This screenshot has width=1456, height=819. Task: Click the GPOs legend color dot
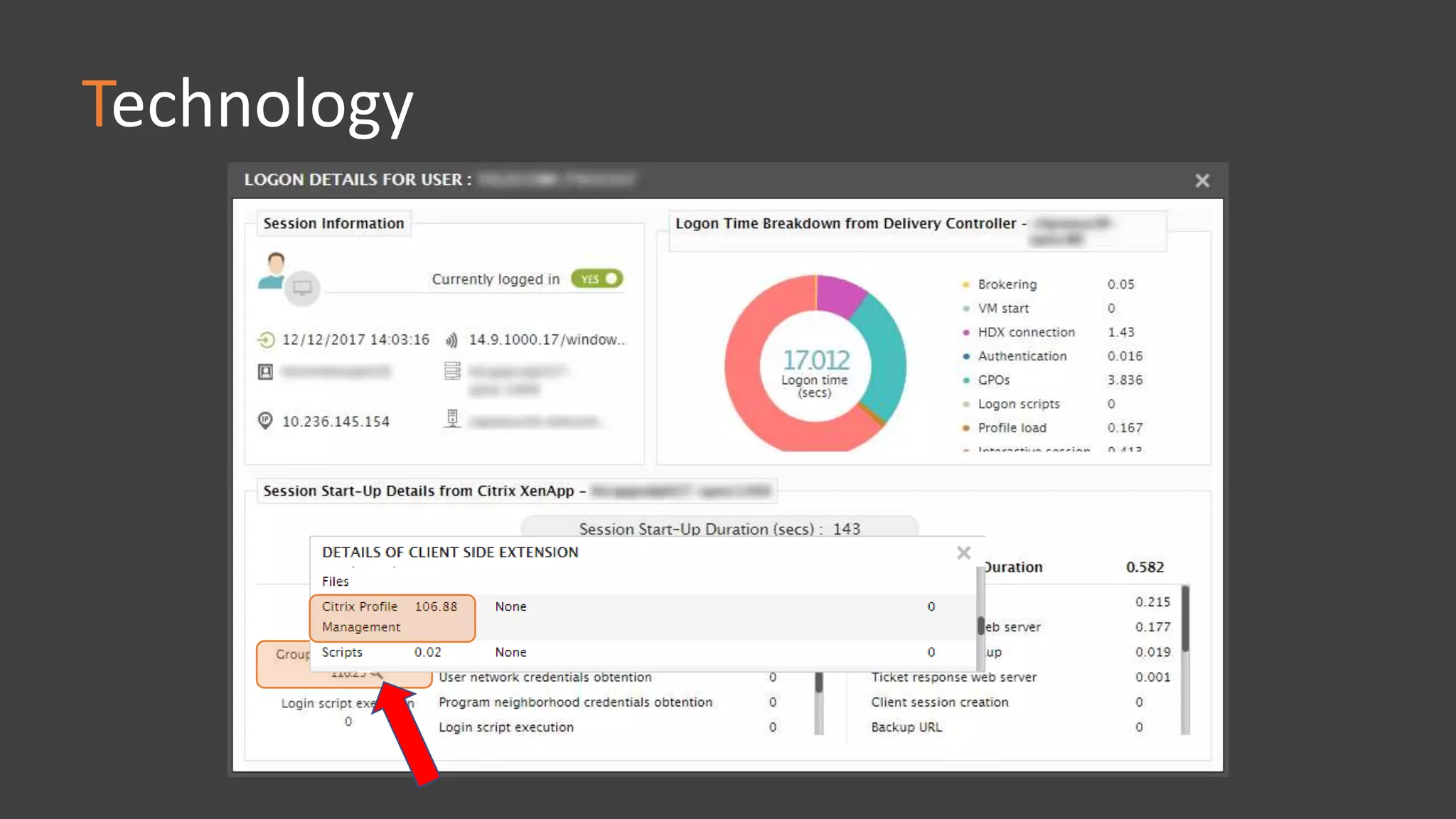tap(965, 380)
